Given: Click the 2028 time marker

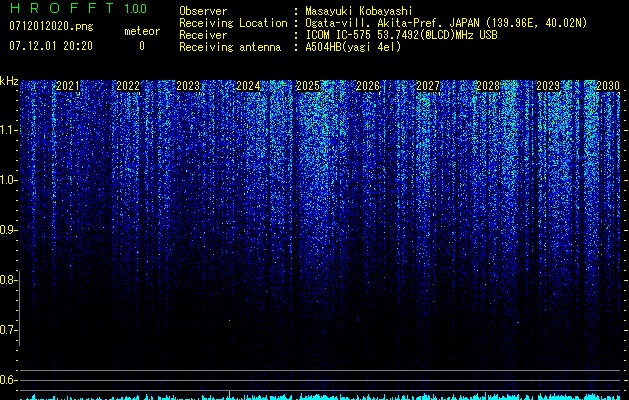Looking at the screenshot, I should tap(488, 86).
